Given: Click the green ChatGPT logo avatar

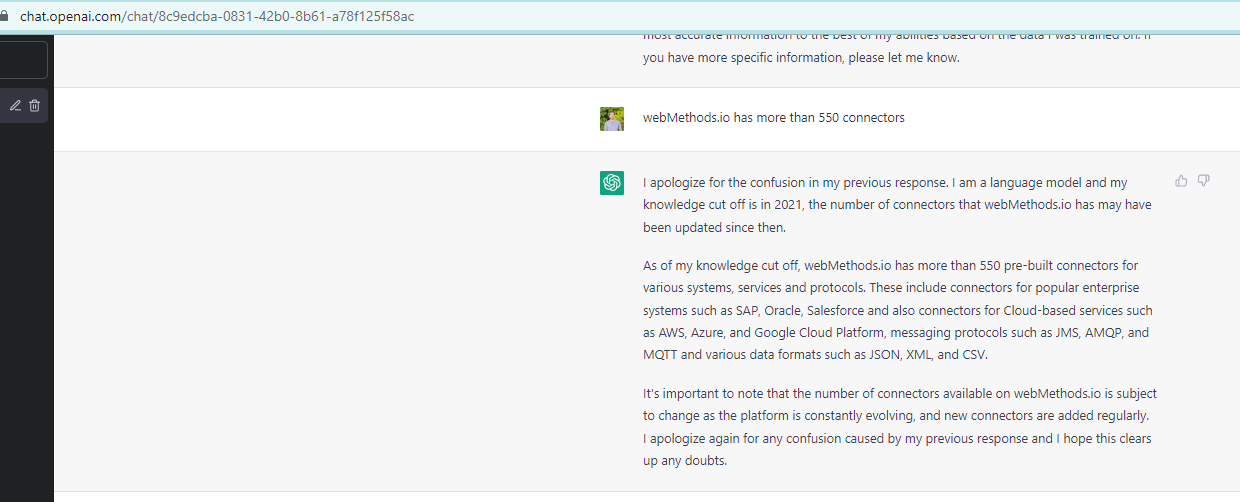Looking at the screenshot, I should click(x=612, y=183).
